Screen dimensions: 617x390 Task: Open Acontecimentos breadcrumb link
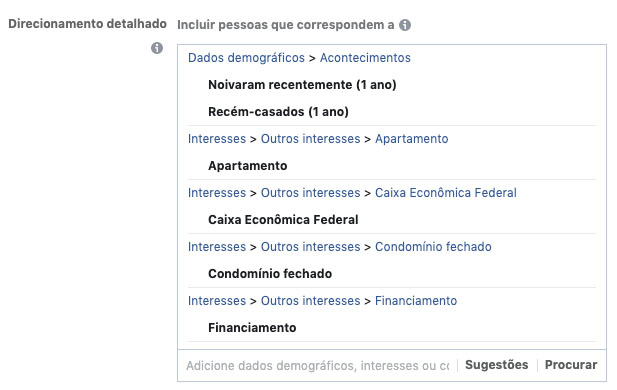click(x=365, y=58)
